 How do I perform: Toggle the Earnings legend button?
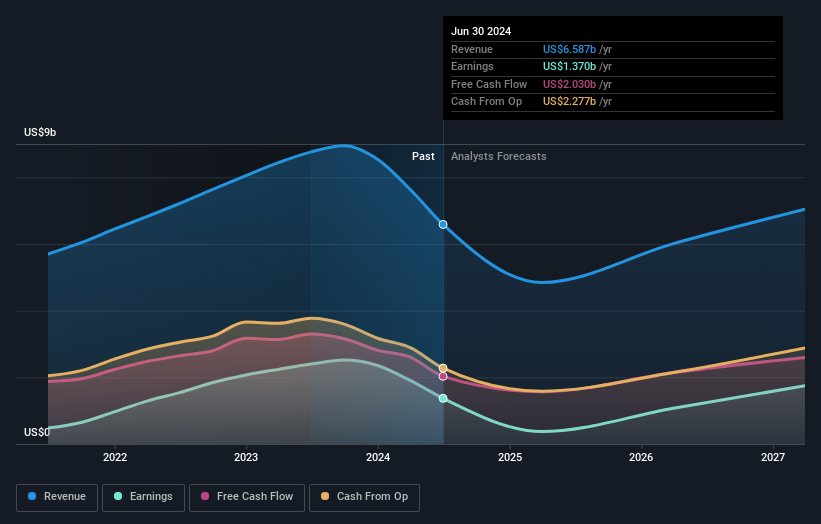point(143,497)
